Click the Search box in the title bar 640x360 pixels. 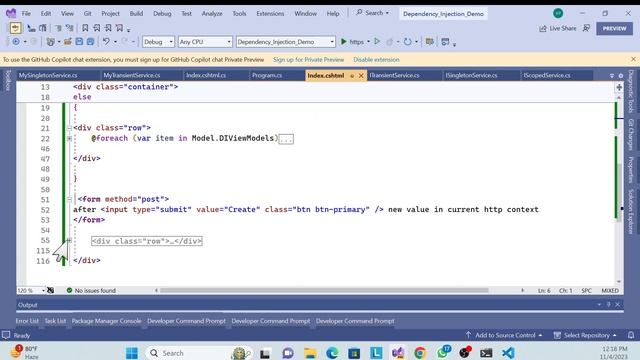(x=372, y=13)
